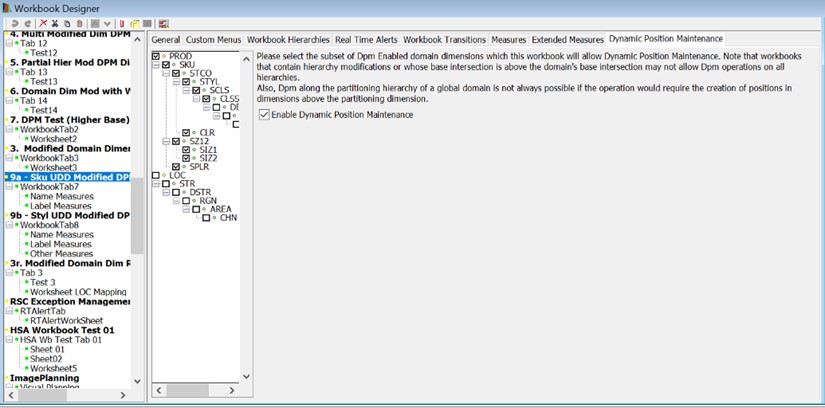
Task: Open the Workbook Hierarchies tab
Action: [288, 39]
